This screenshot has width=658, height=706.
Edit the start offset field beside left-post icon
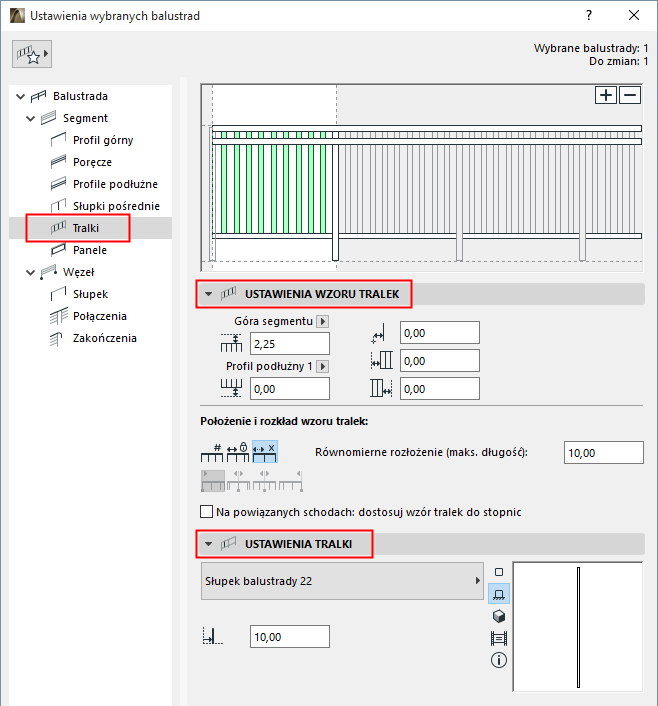coord(440,361)
